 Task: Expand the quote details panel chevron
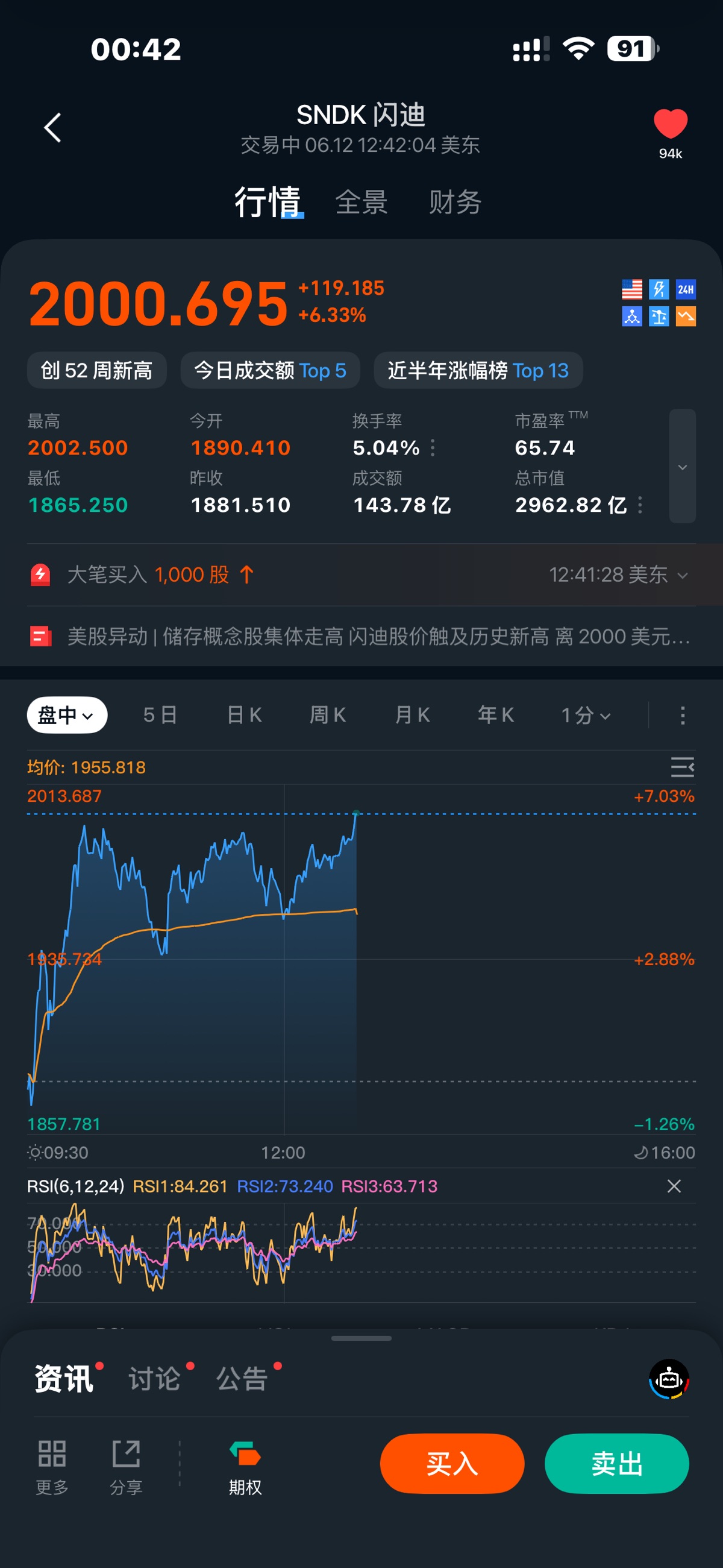click(x=683, y=466)
